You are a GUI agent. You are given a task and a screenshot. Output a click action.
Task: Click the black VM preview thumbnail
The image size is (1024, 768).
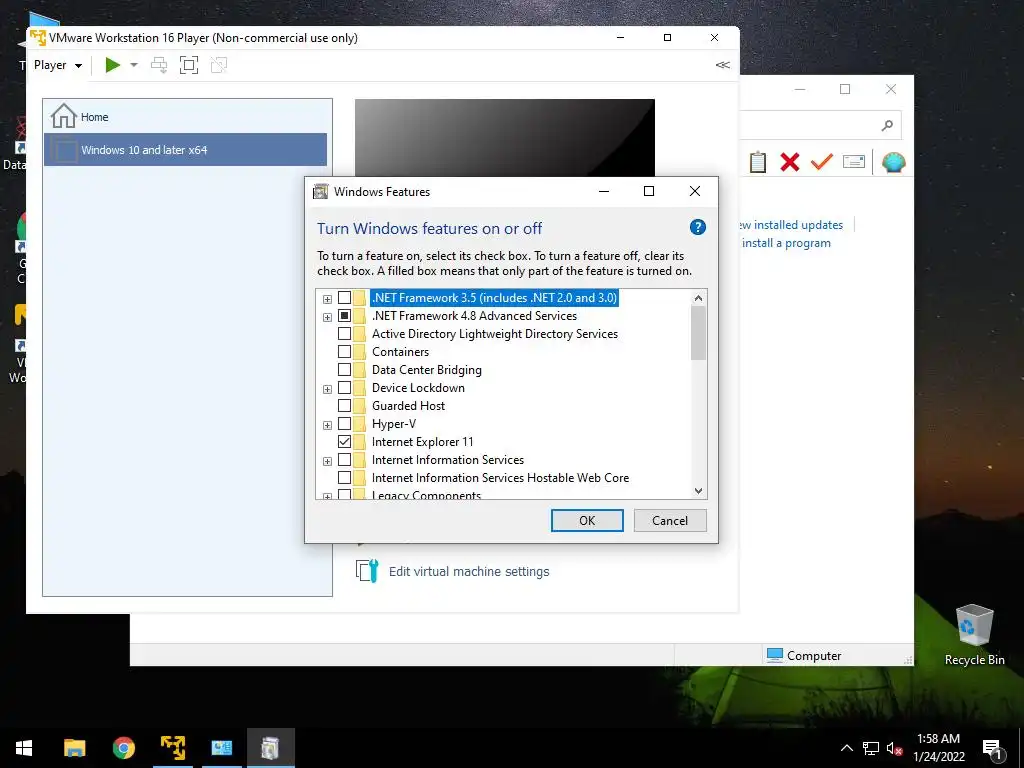pos(505,138)
